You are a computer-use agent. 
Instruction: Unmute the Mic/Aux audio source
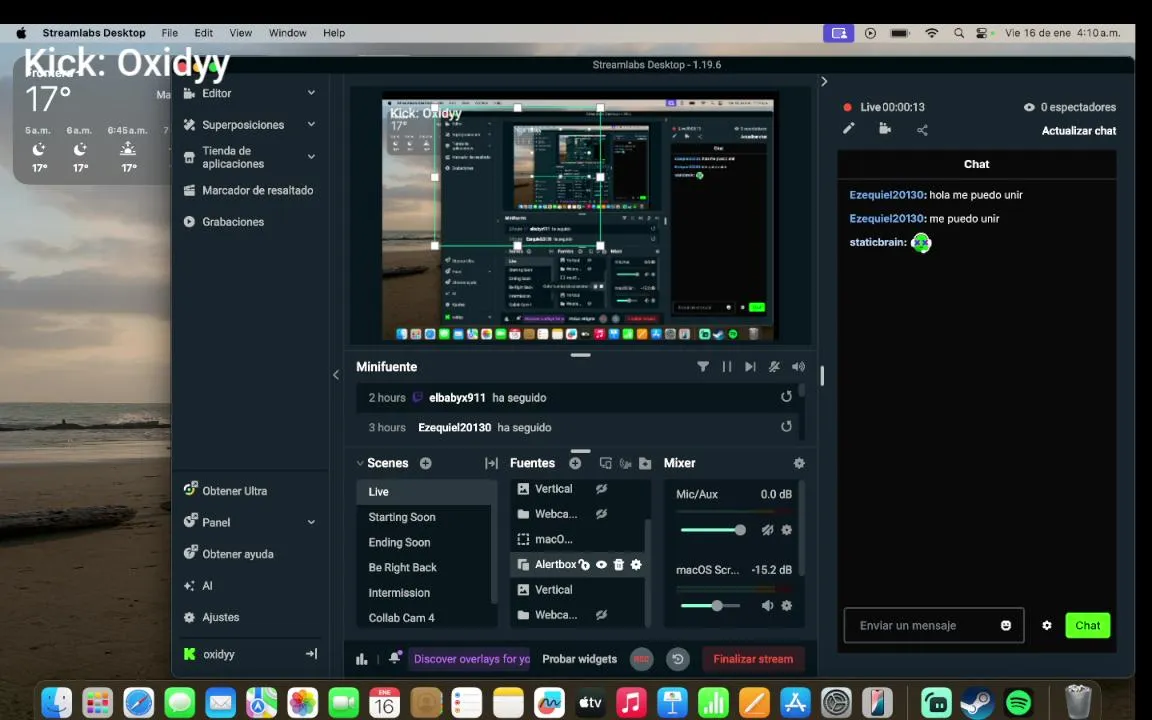[x=768, y=530]
